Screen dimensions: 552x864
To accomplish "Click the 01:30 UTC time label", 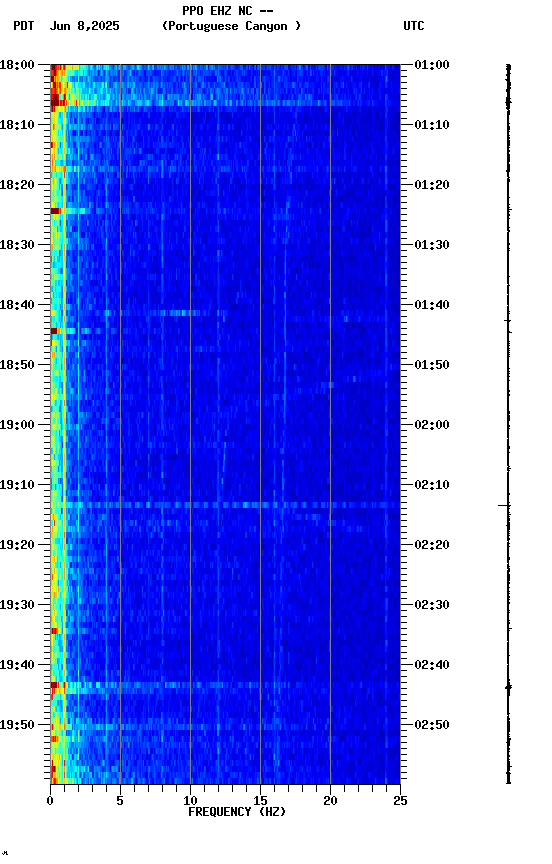I will [432, 245].
